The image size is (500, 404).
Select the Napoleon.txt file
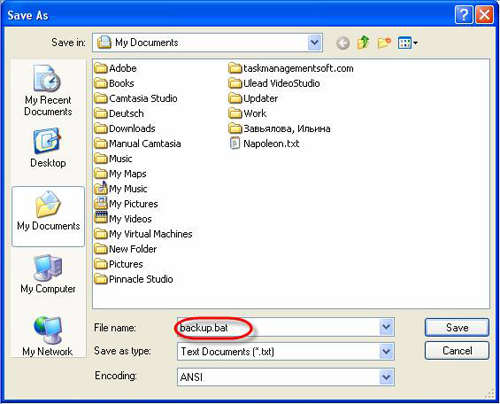[x=264, y=144]
